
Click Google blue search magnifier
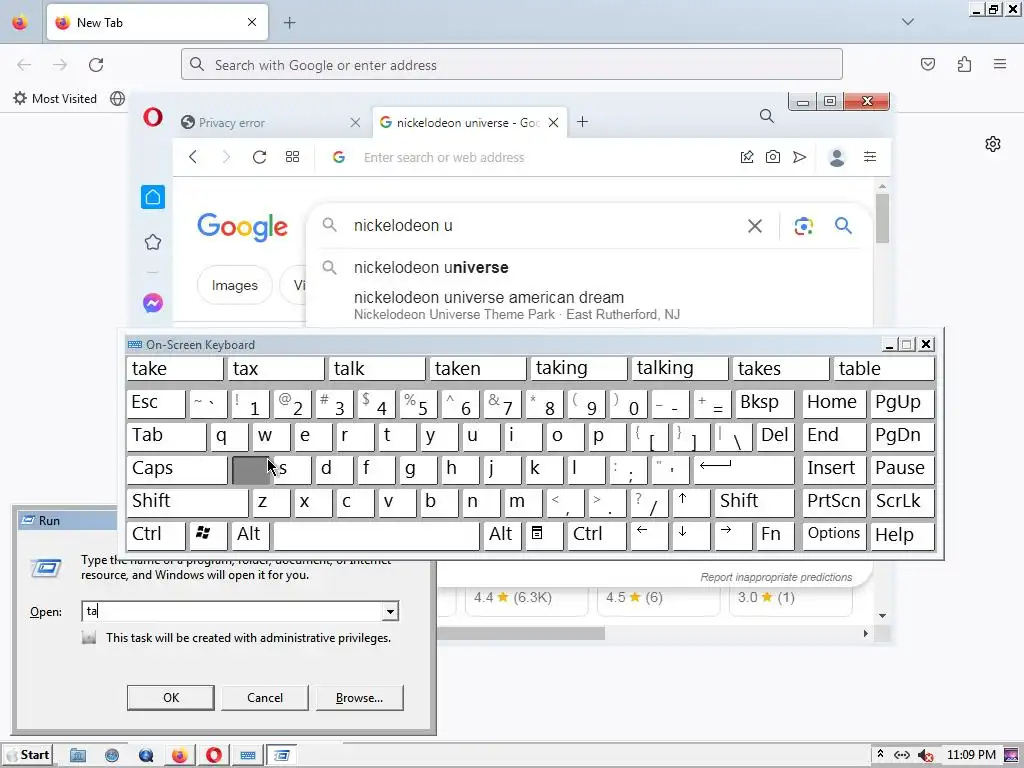coord(843,226)
